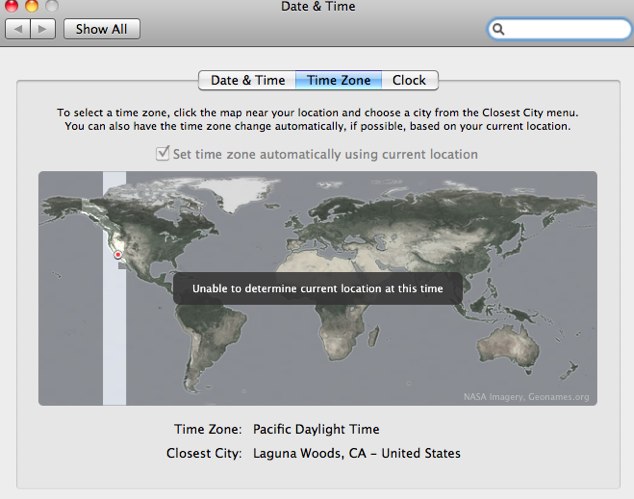The width and height of the screenshot is (634, 499).
Task: Click the magnifying glass search icon
Action: point(500,30)
